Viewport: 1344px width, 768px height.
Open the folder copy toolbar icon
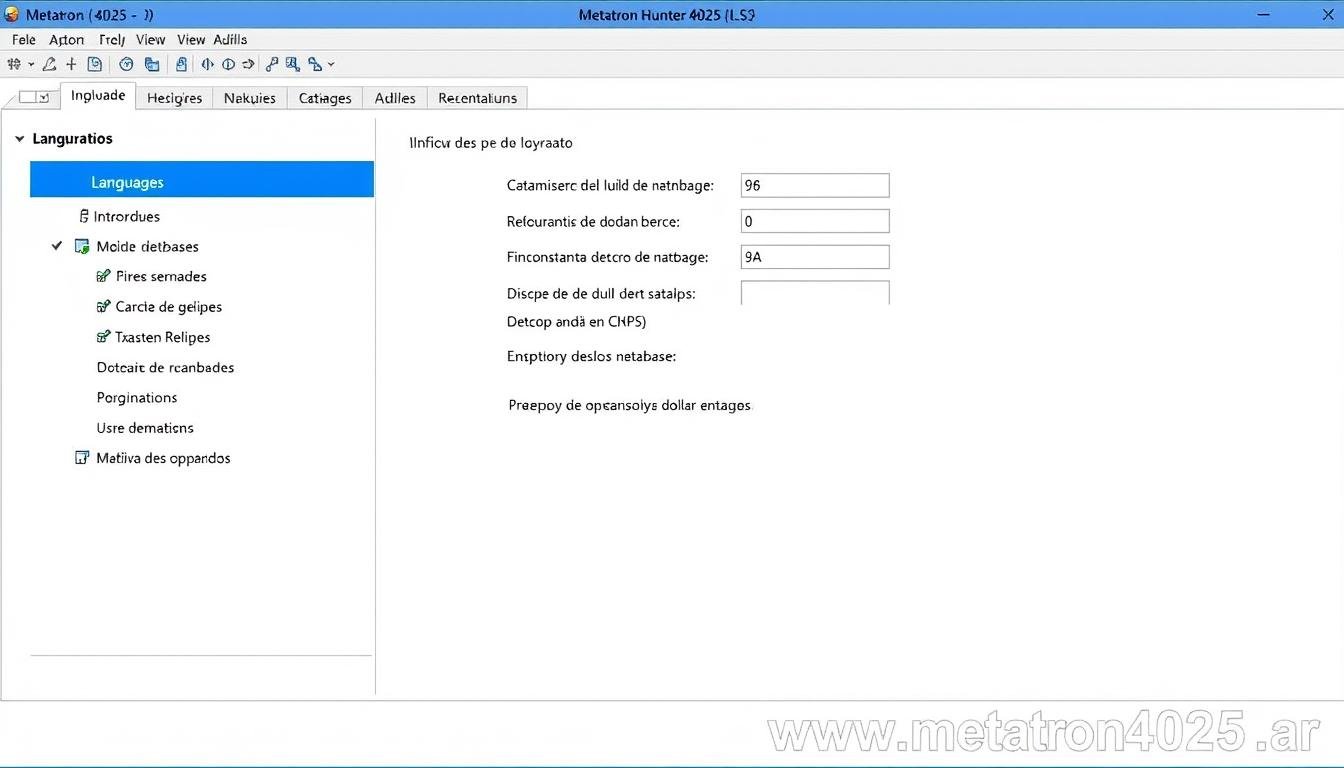(152, 63)
